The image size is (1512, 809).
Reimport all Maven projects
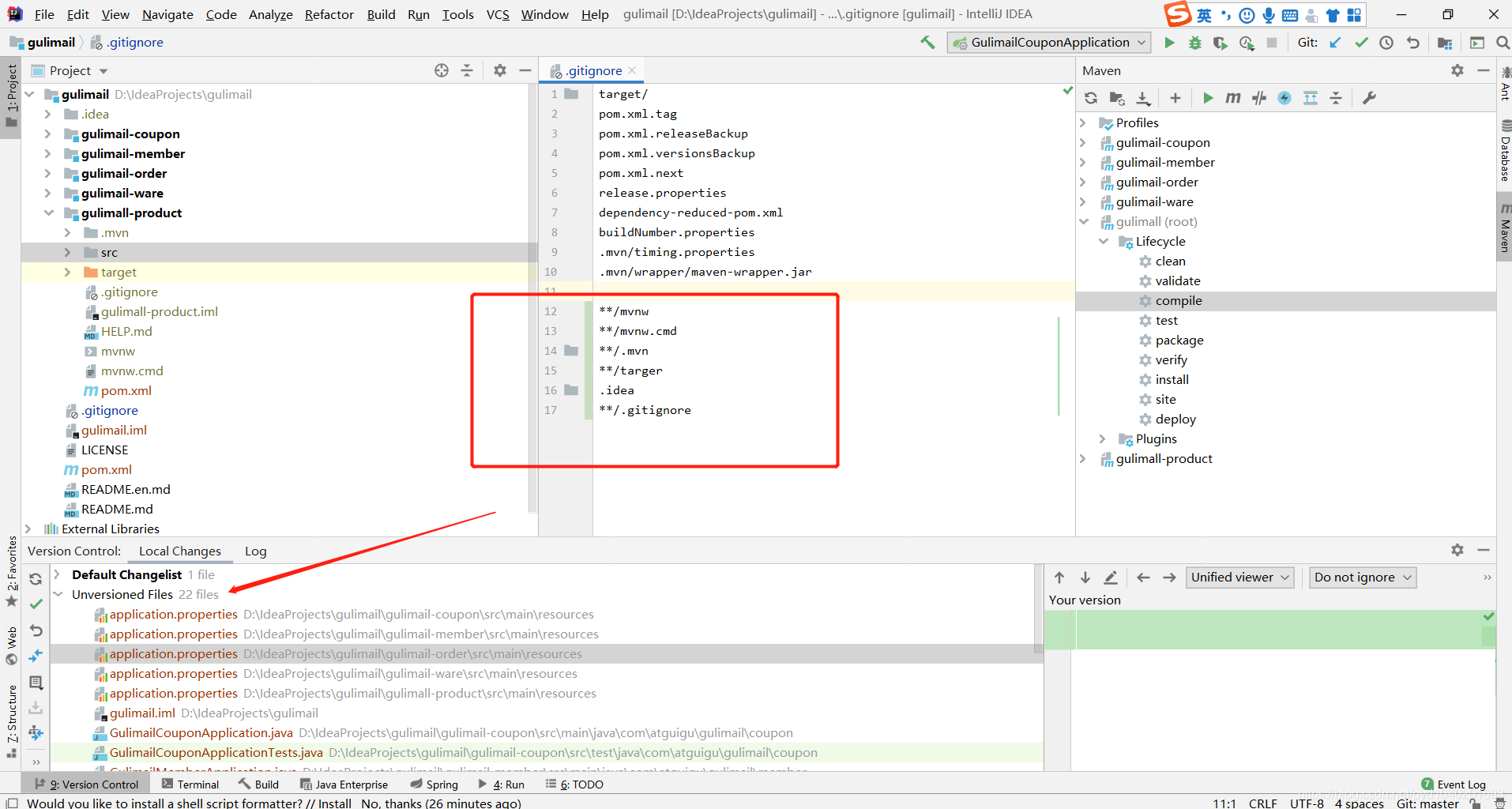point(1091,98)
